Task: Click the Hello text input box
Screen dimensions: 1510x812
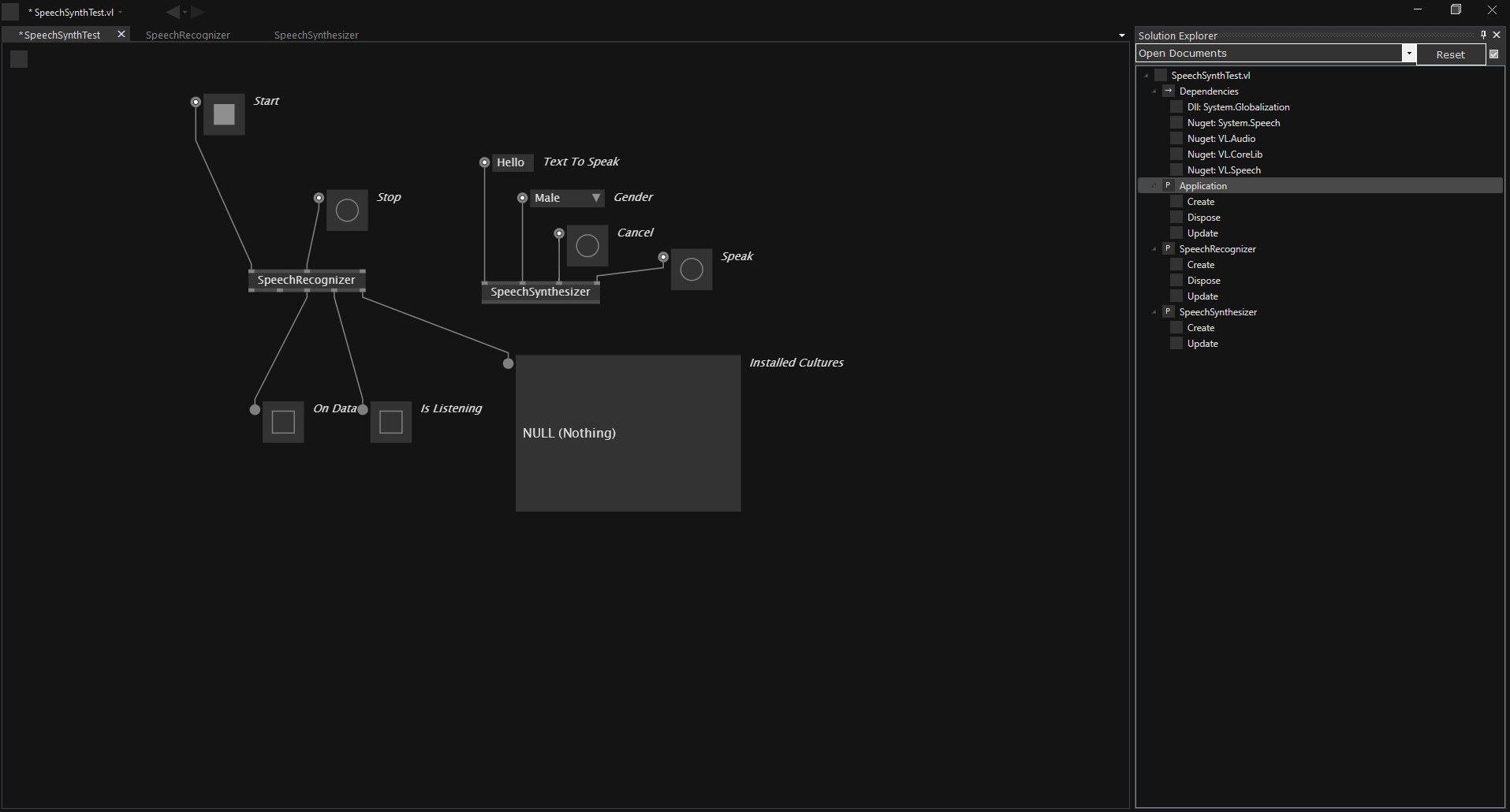Action: [x=511, y=162]
